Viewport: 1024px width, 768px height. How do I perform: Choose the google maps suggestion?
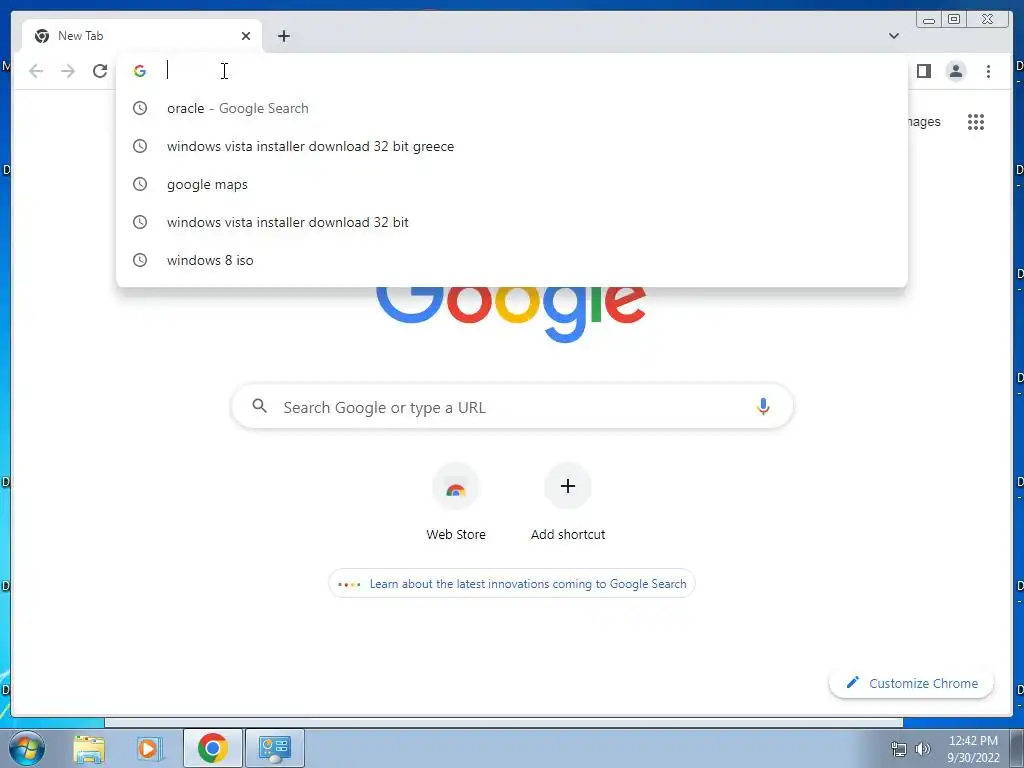point(511,184)
